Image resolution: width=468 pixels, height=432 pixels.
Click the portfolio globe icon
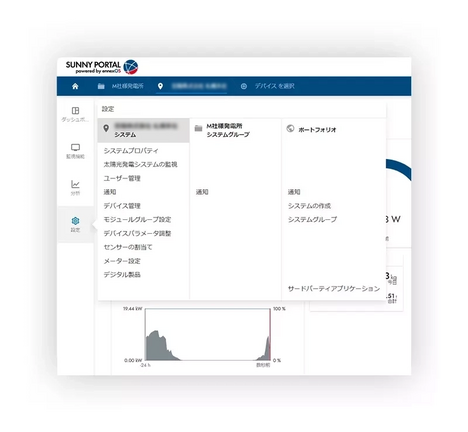point(290,129)
